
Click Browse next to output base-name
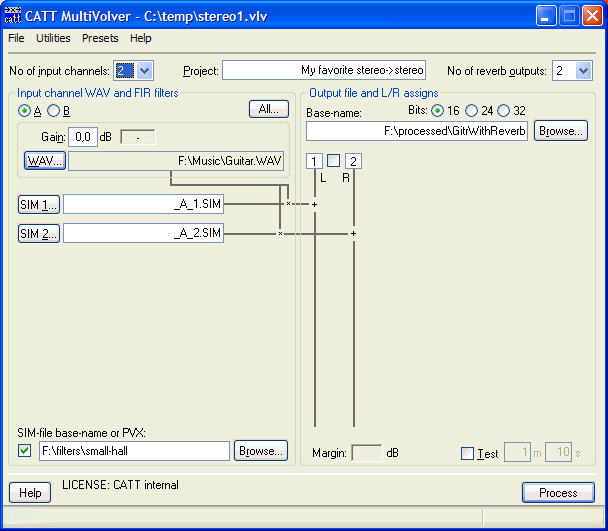[560, 131]
